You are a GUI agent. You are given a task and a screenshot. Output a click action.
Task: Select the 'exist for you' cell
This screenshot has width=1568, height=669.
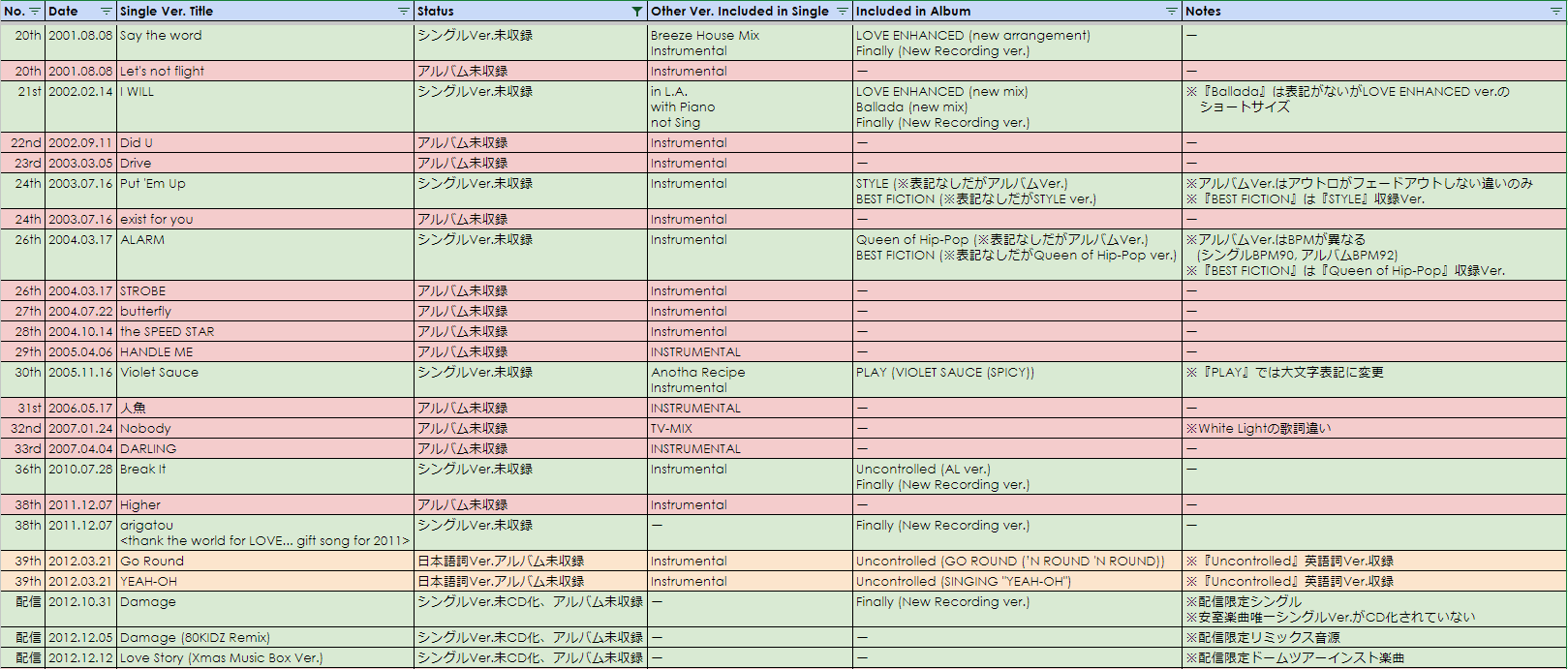tap(265, 220)
